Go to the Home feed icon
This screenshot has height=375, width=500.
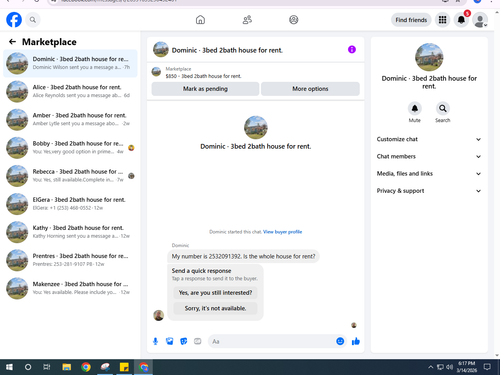point(200,20)
